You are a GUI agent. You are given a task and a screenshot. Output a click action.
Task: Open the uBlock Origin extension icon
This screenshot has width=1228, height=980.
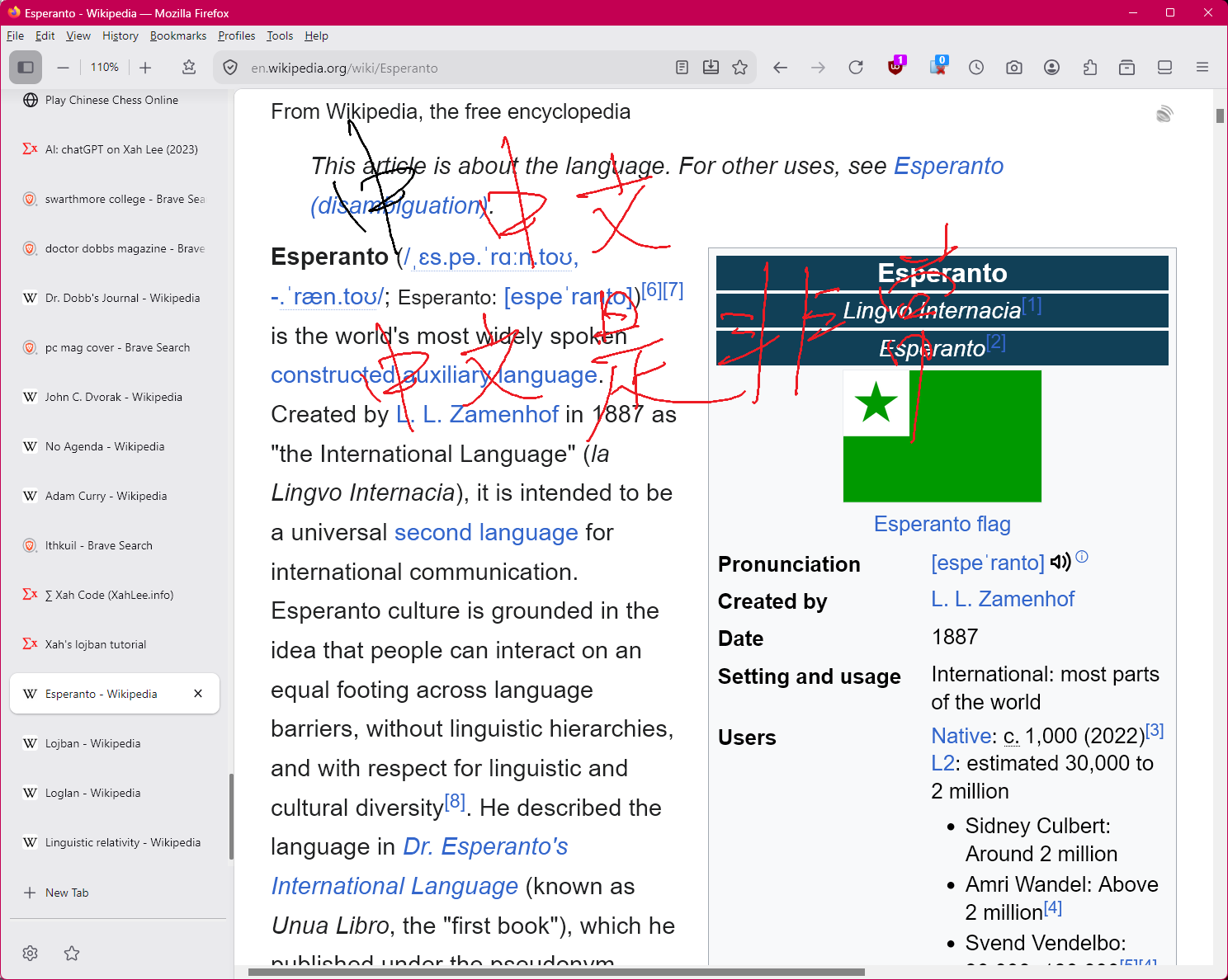pyautogui.click(x=896, y=67)
